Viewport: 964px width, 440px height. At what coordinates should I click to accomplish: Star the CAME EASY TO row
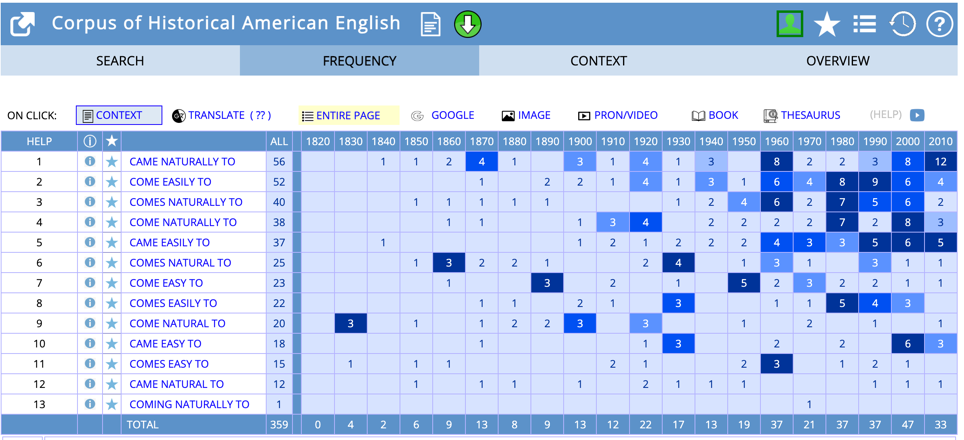click(x=111, y=344)
